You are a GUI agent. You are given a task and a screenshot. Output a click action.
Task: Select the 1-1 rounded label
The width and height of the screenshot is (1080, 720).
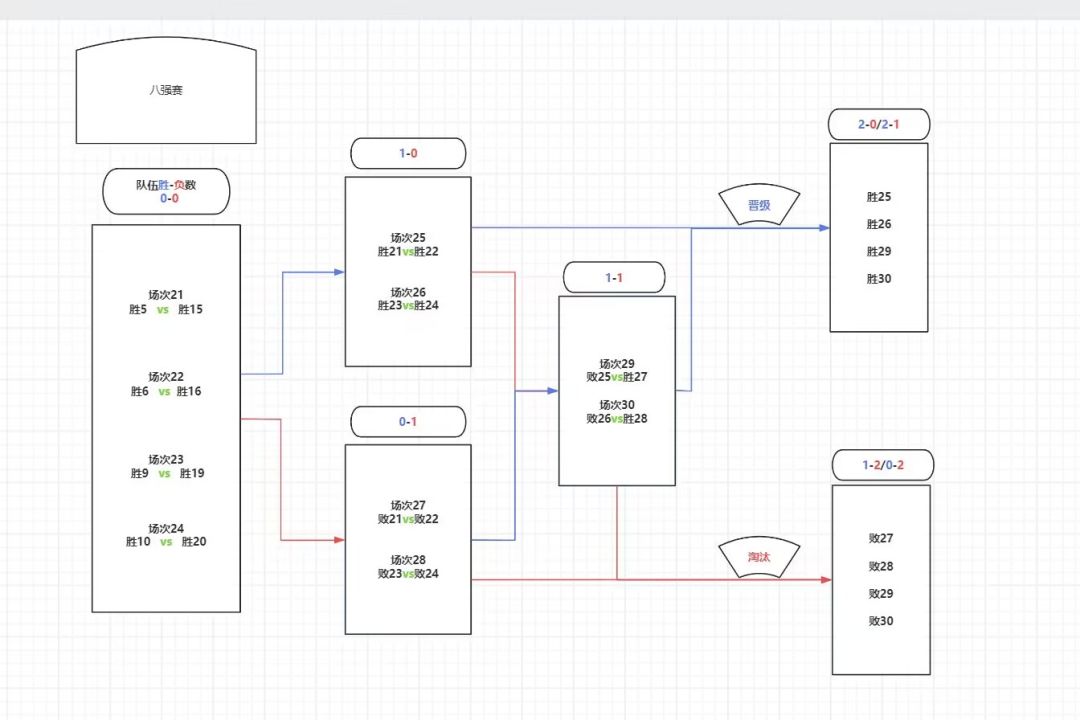click(614, 278)
